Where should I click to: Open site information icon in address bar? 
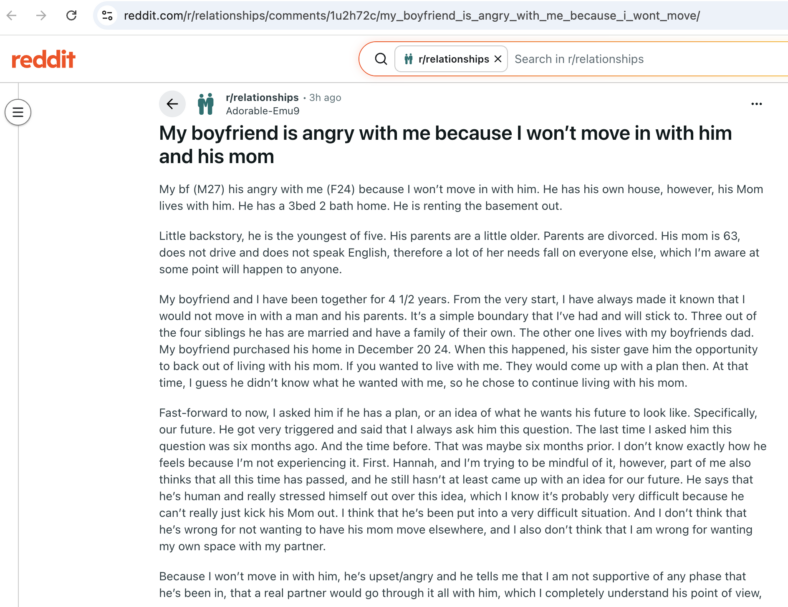click(x=107, y=16)
